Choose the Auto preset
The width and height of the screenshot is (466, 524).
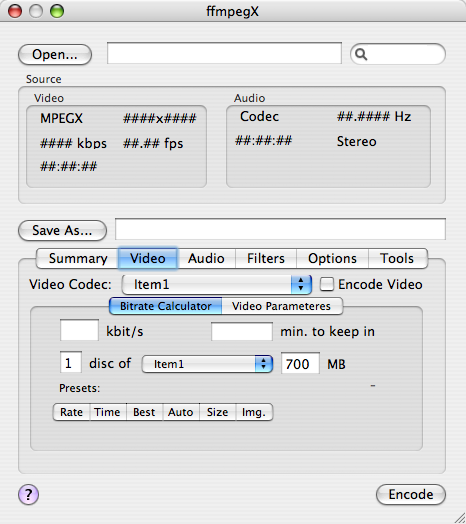tap(181, 412)
